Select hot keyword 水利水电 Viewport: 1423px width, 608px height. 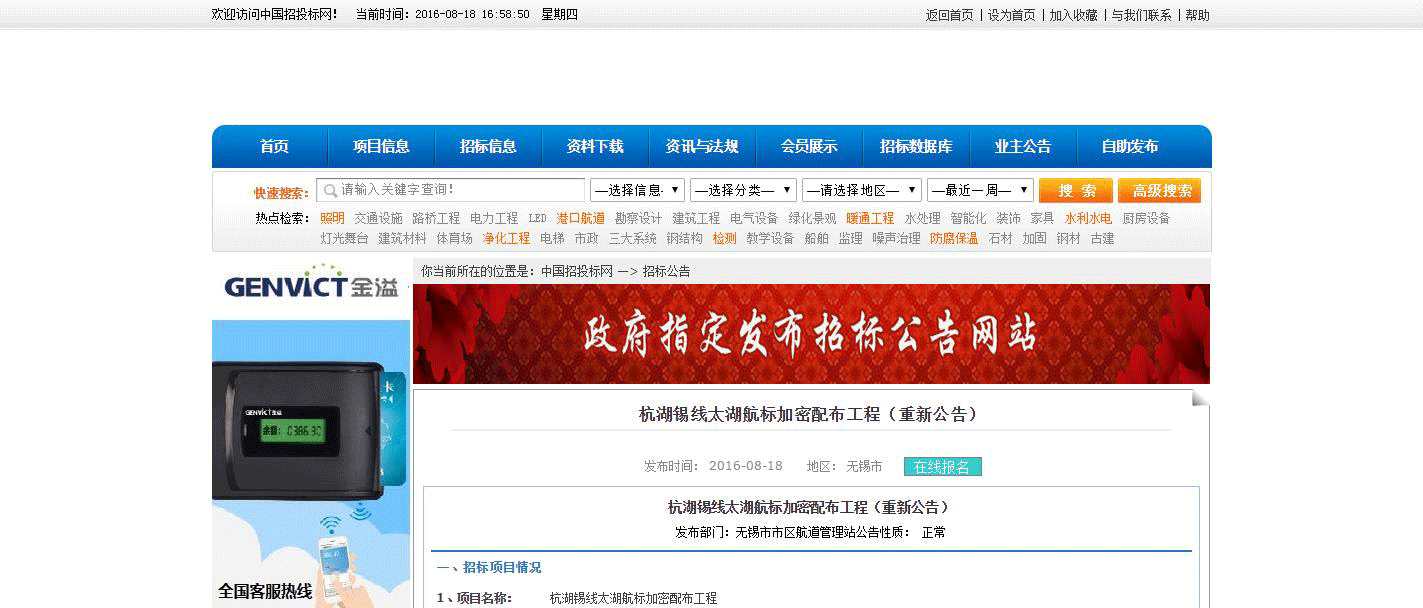coord(1088,218)
